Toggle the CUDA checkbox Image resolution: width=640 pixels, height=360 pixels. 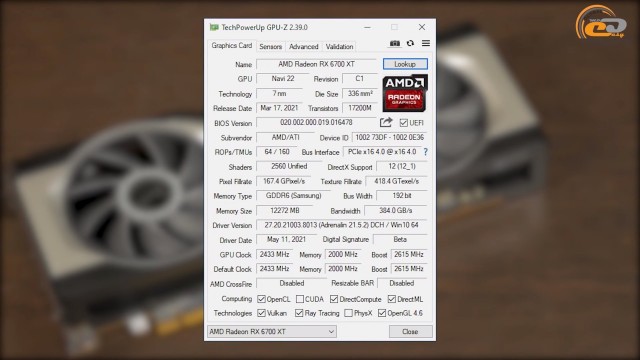pyautogui.click(x=300, y=299)
